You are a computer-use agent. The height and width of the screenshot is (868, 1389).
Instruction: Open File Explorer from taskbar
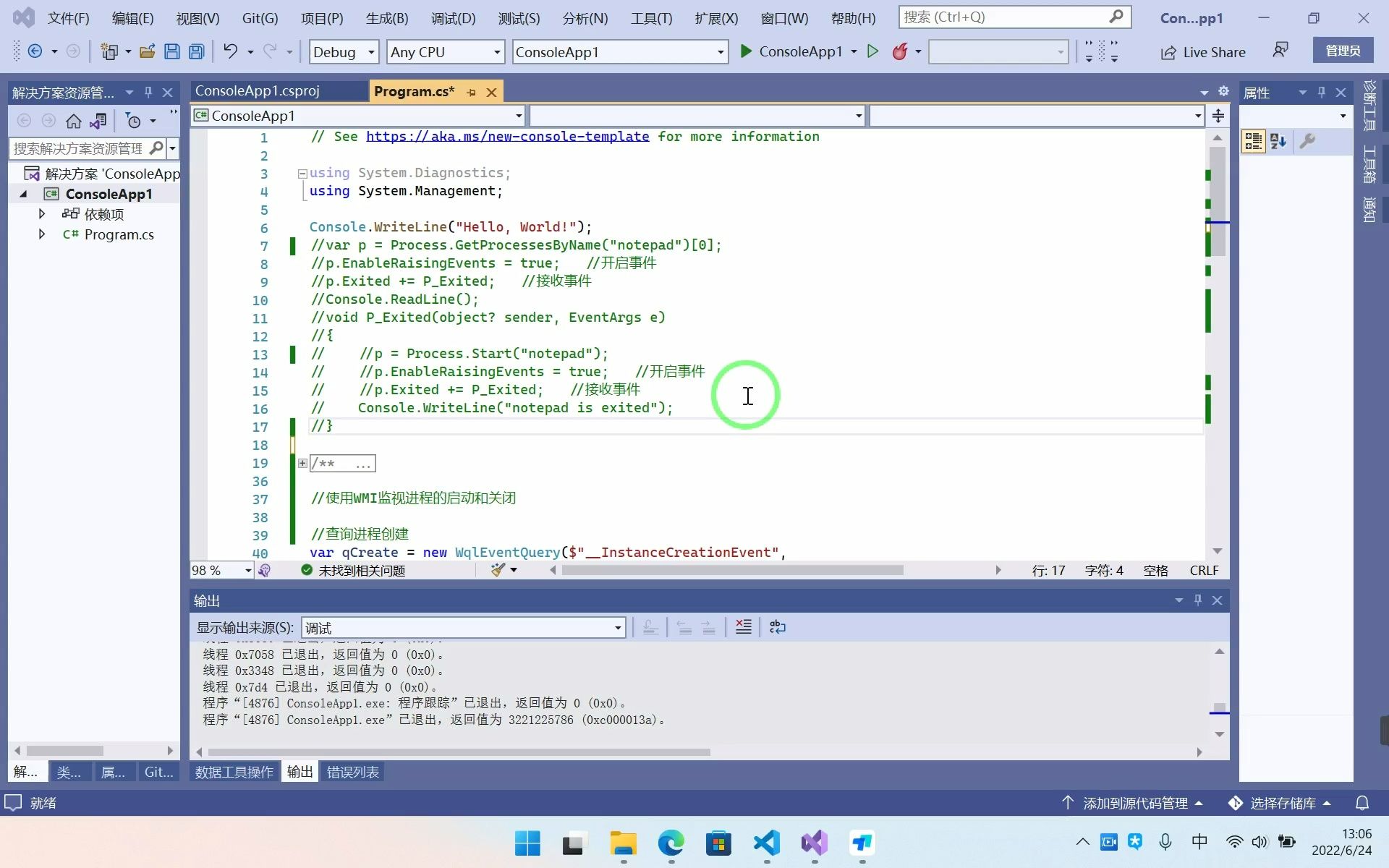pos(623,843)
